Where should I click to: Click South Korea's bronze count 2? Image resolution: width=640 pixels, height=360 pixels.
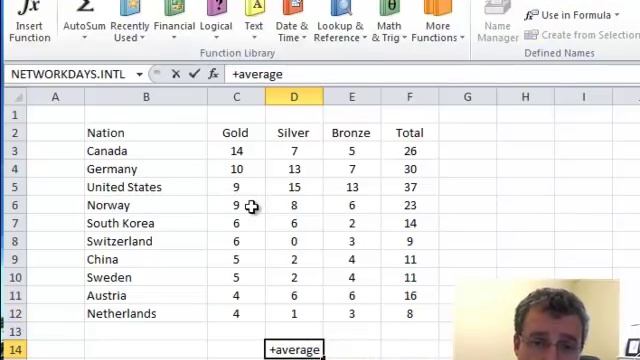click(x=352, y=223)
